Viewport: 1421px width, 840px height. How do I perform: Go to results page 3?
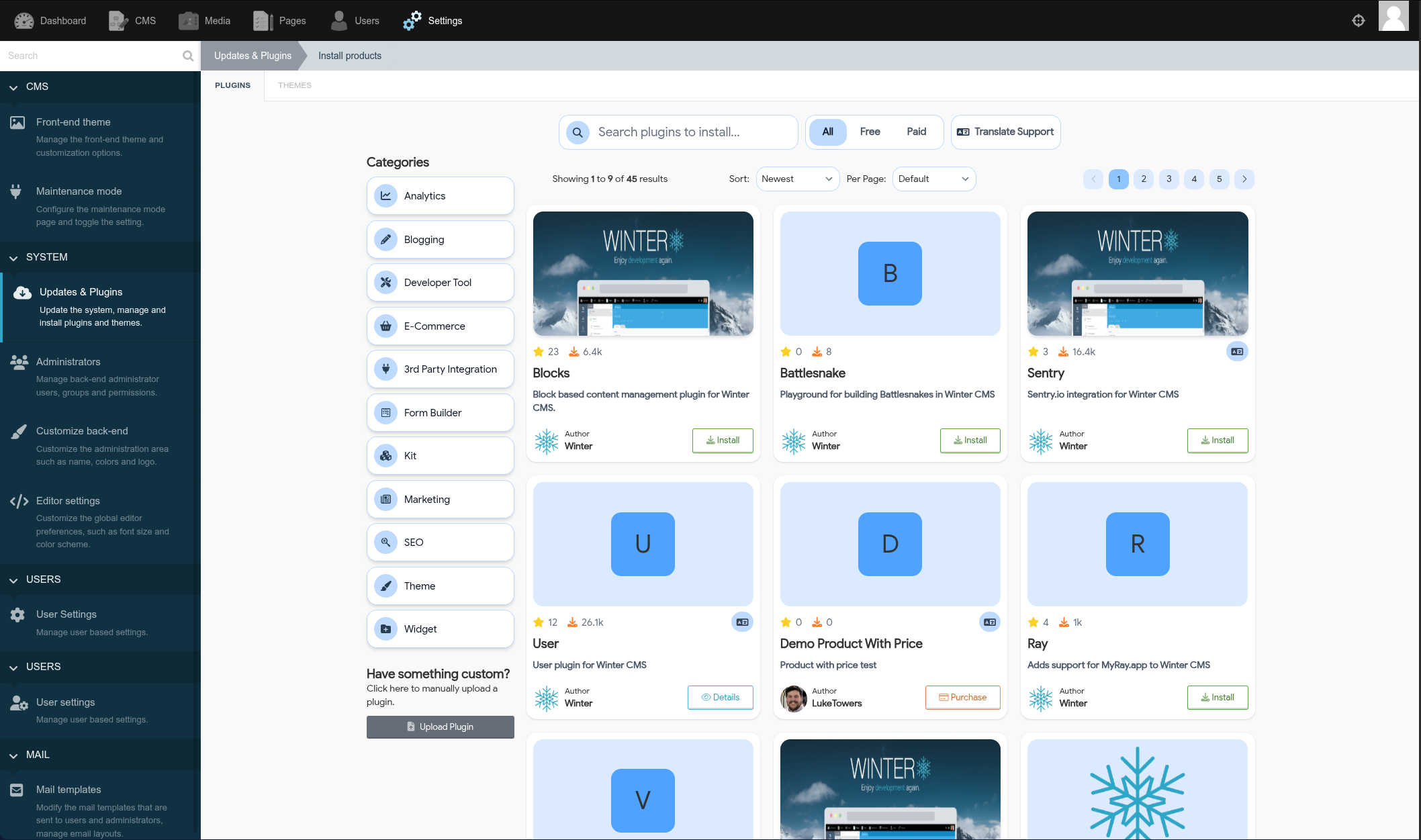click(x=1168, y=179)
